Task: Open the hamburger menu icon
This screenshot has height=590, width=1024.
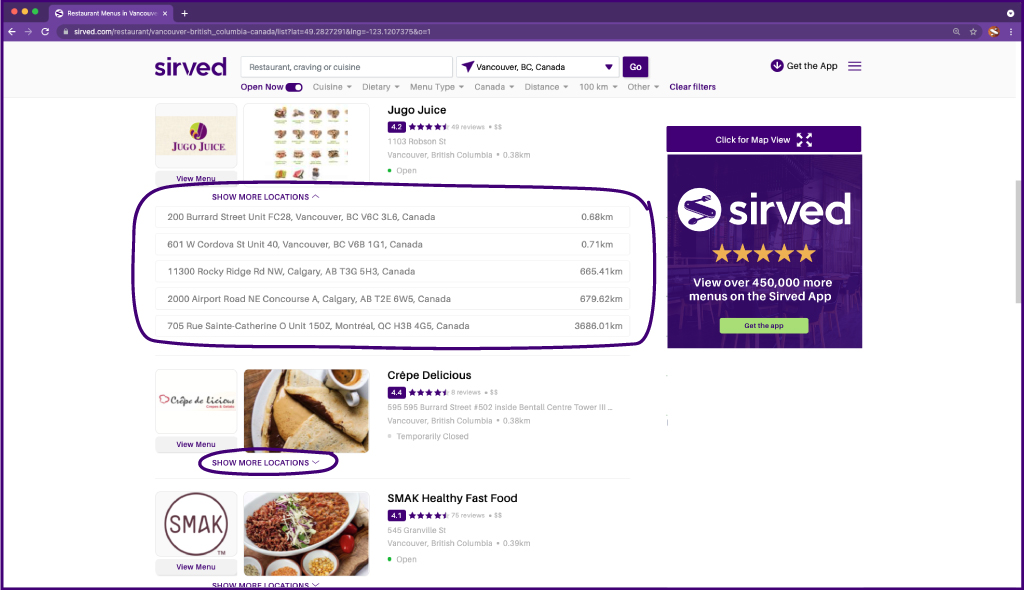Action: click(854, 66)
